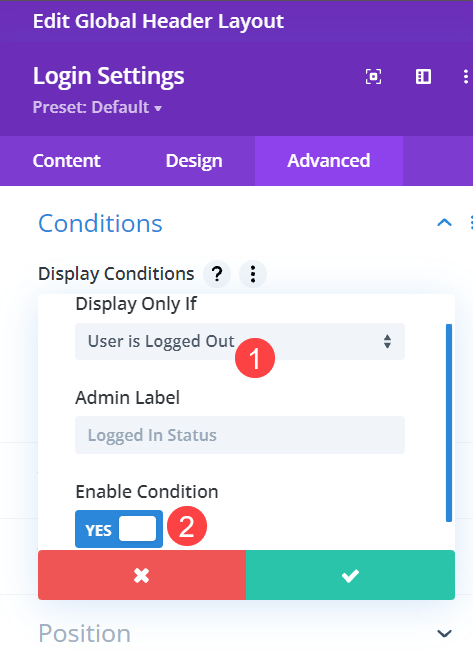Screen dimensions: 473x661
Task: Click the Conditions section heading
Action: click(100, 223)
